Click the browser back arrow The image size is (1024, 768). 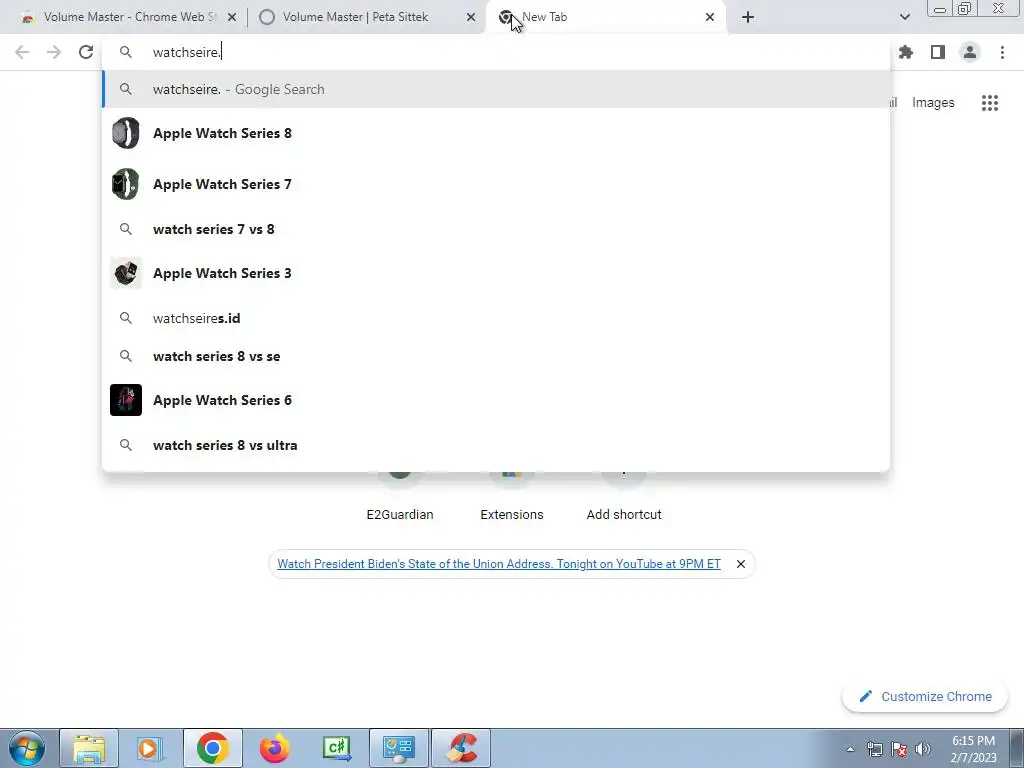tap(22, 52)
